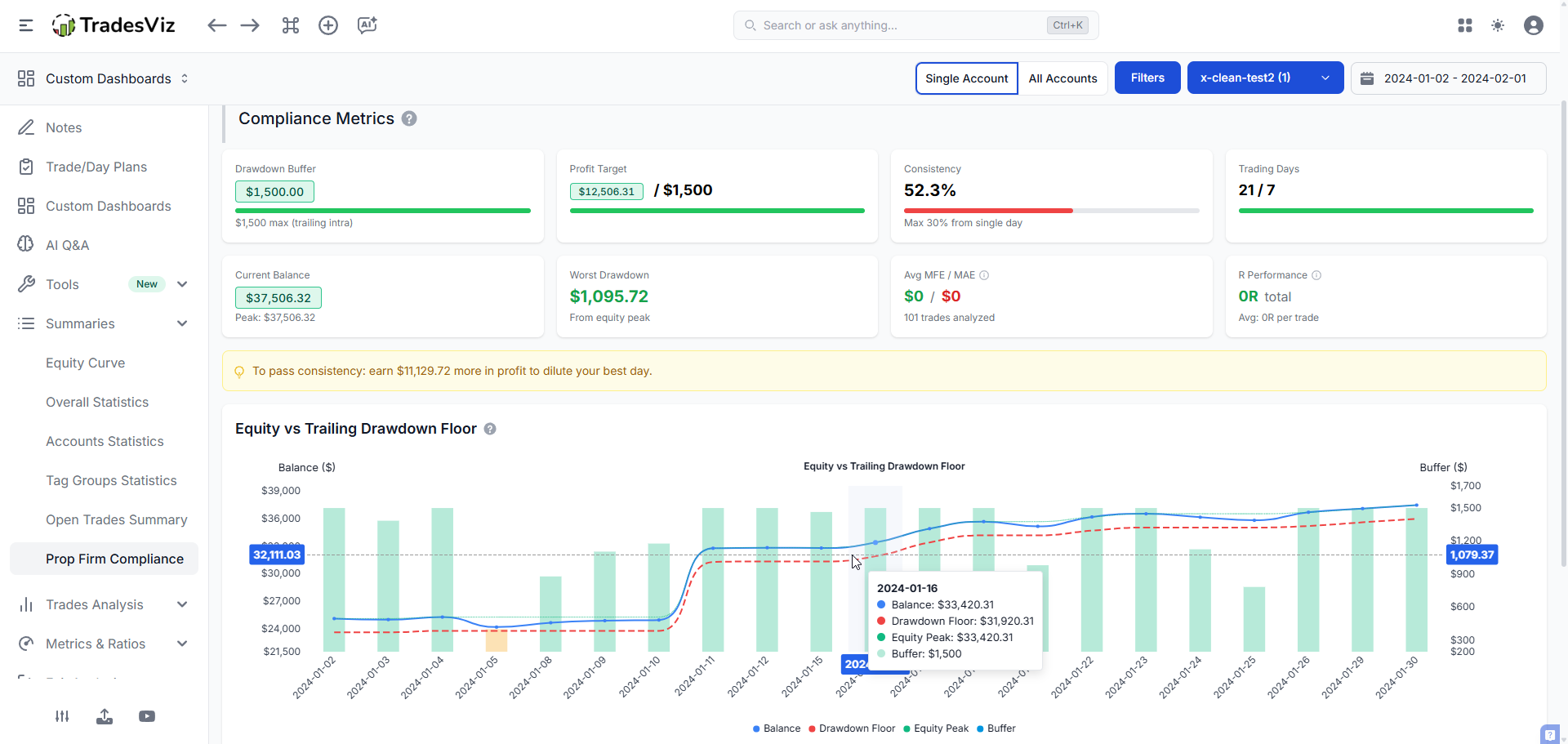
Task: Expand the Tools section in the sidebar
Action: pyautogui.click(x=183, y=283)
